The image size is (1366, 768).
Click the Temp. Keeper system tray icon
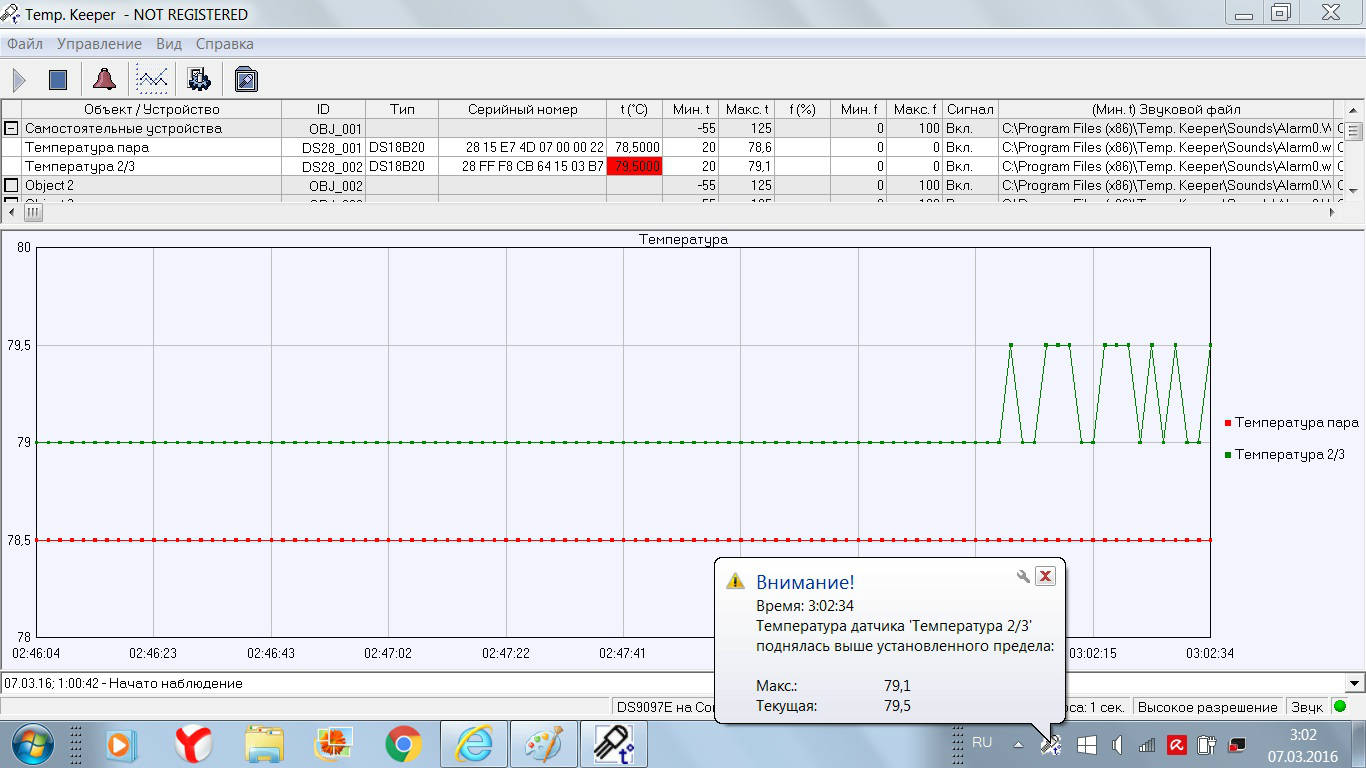(x=1050, y=744)
